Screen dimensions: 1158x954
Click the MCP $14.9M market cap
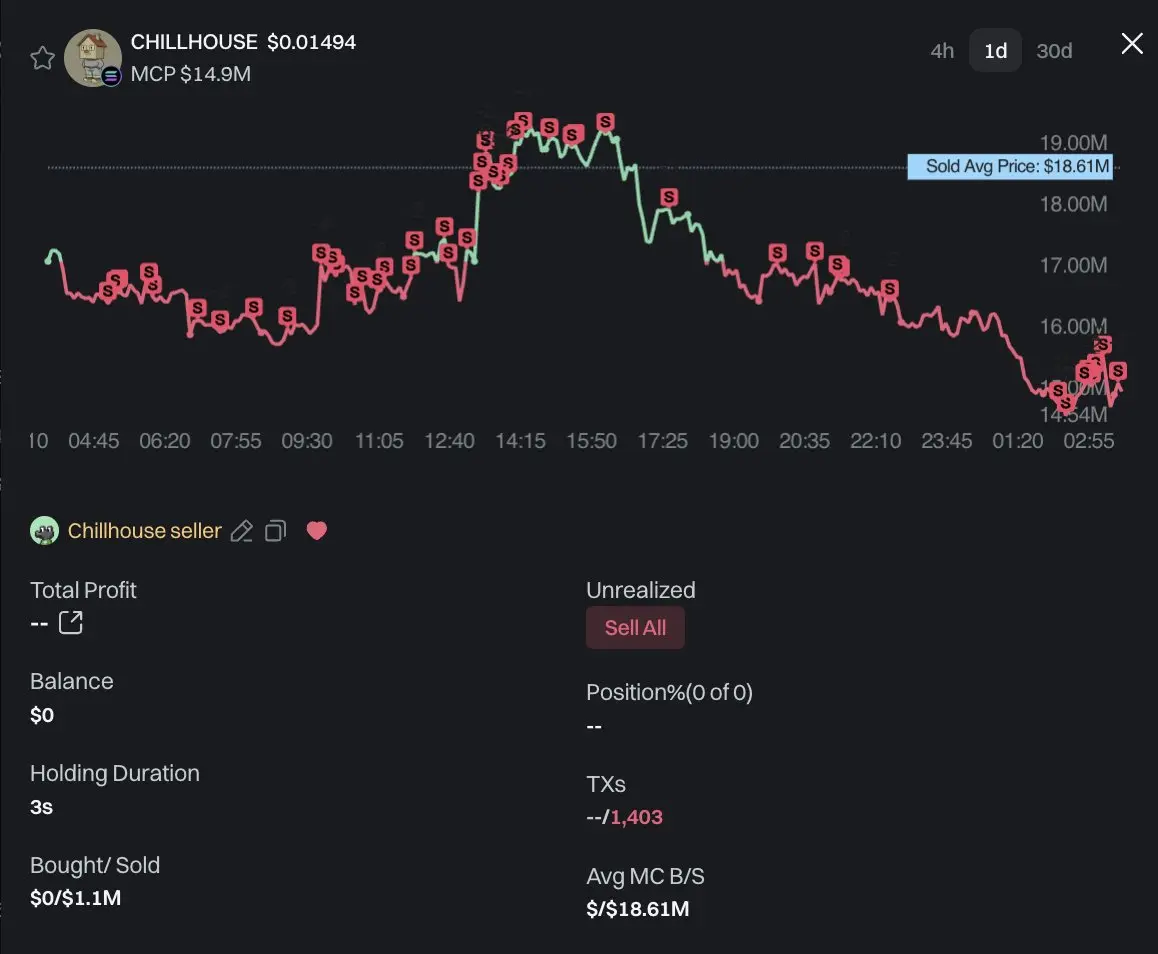(x=191, y=75)
